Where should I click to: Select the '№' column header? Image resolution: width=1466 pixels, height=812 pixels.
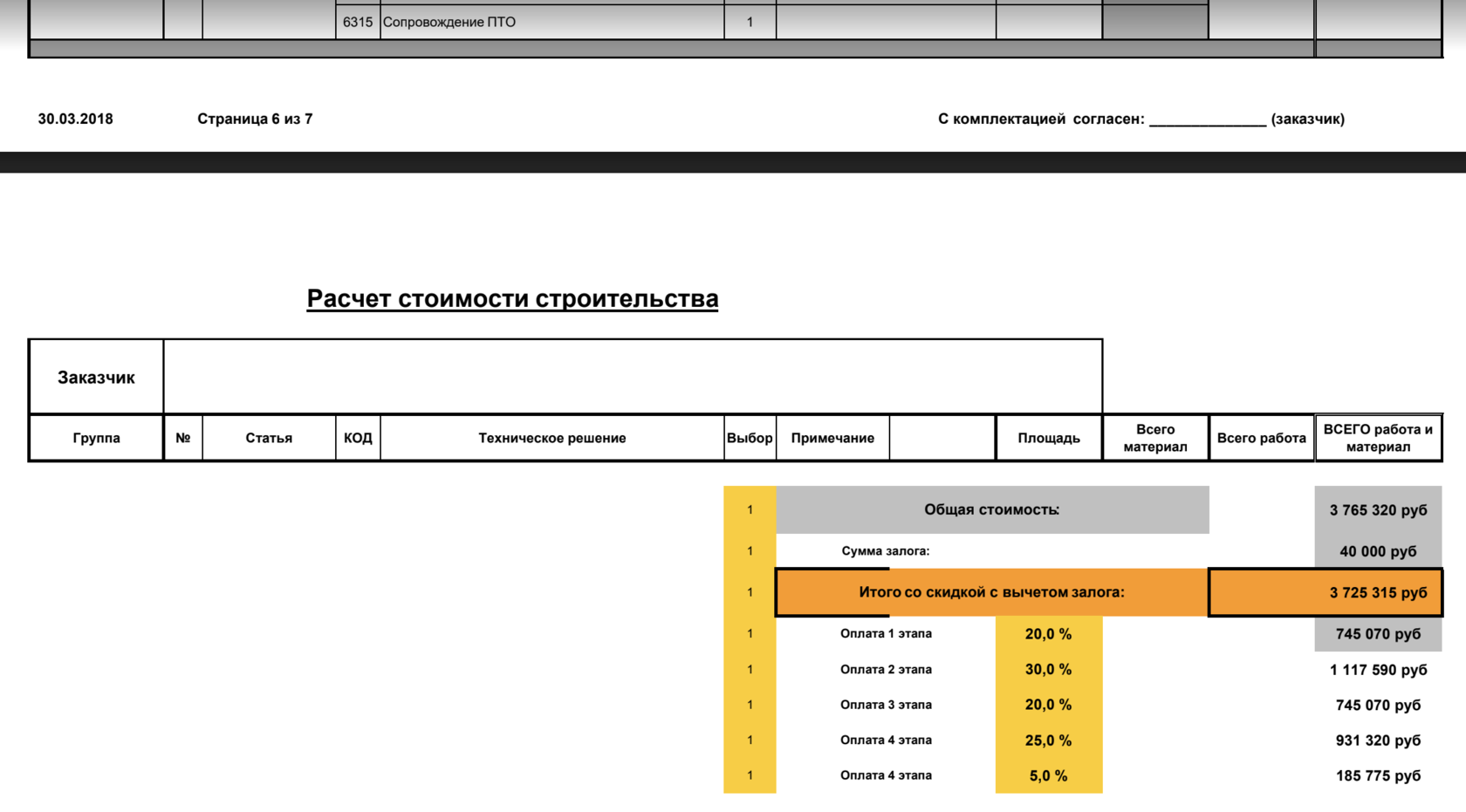(183, 438)
